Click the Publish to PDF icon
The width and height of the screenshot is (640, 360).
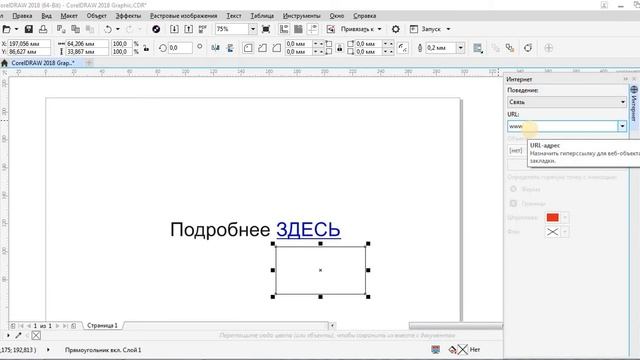coord(202,29)
